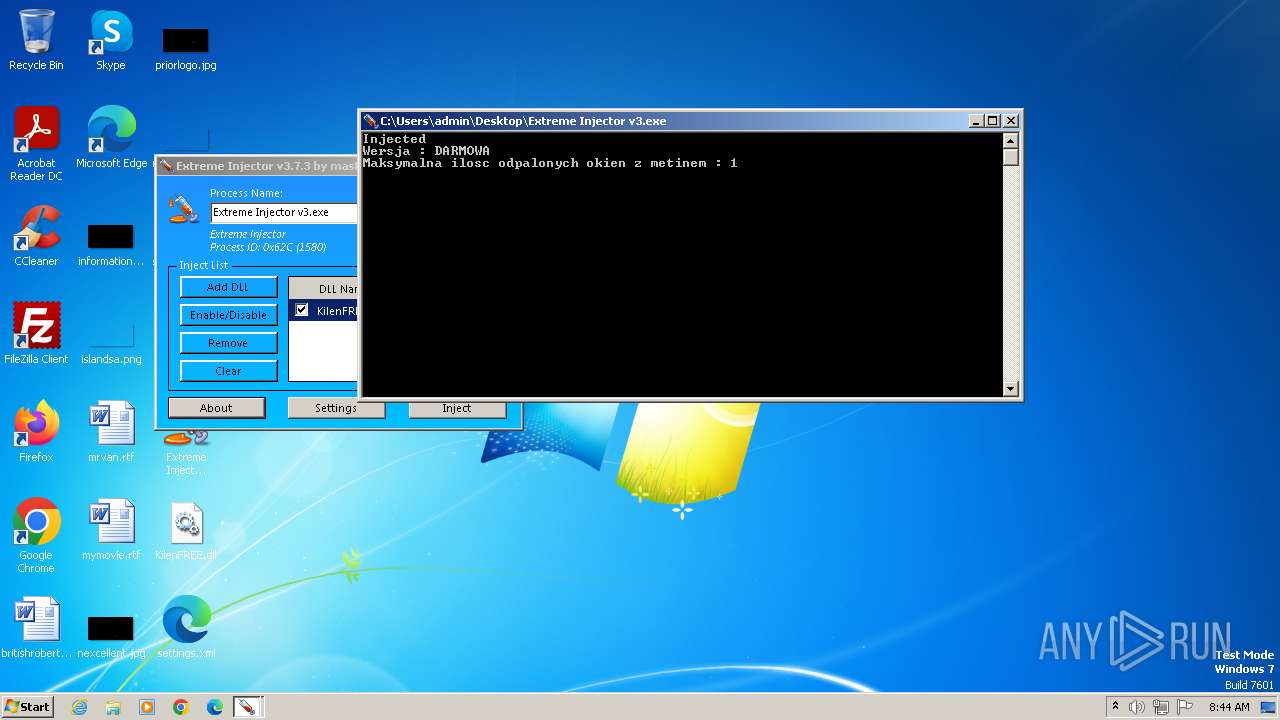The width and height of the screenshot is (1280, 720).
Task: Click Clear button in Inject List
Action: pos(228,371)
